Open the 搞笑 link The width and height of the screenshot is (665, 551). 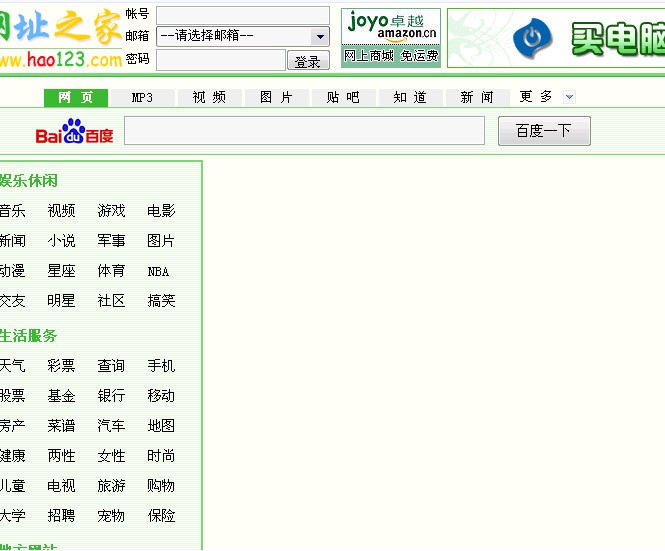click(161, 301)
